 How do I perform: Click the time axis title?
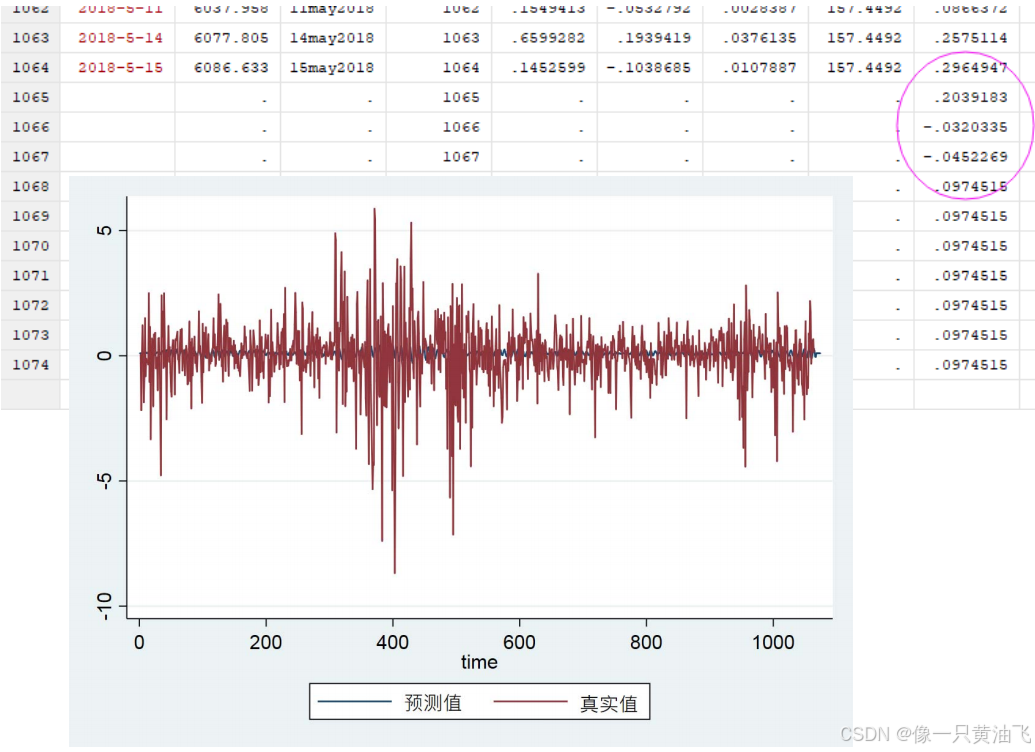pos(479,662)
